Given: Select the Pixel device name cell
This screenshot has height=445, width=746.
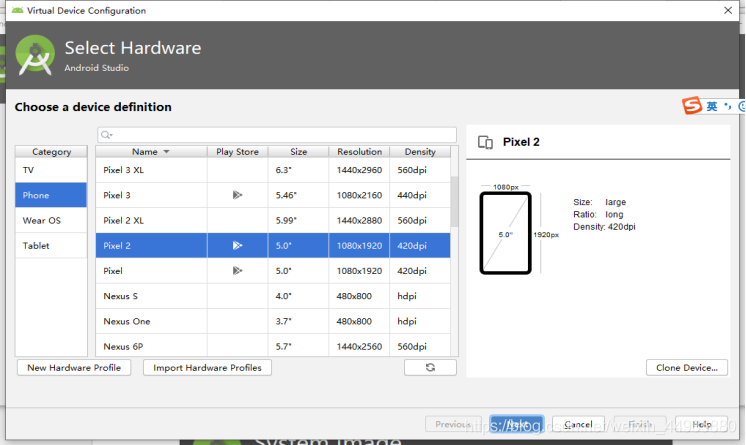Looking at the screenshot, I should [x=151, y=271].
